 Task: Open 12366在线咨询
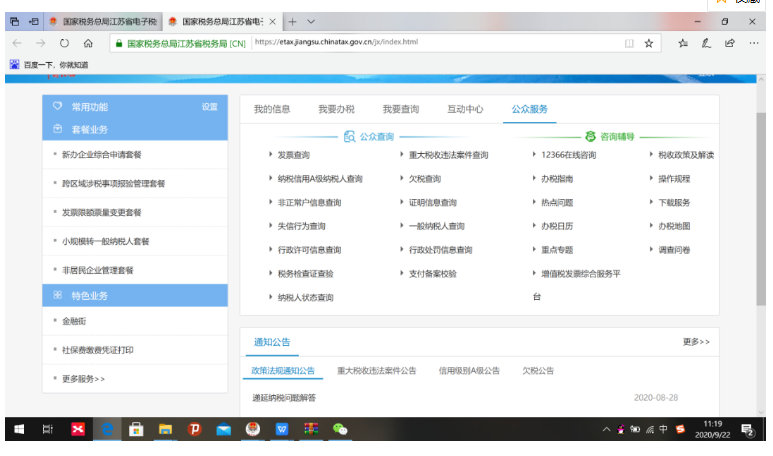point(568,155)
